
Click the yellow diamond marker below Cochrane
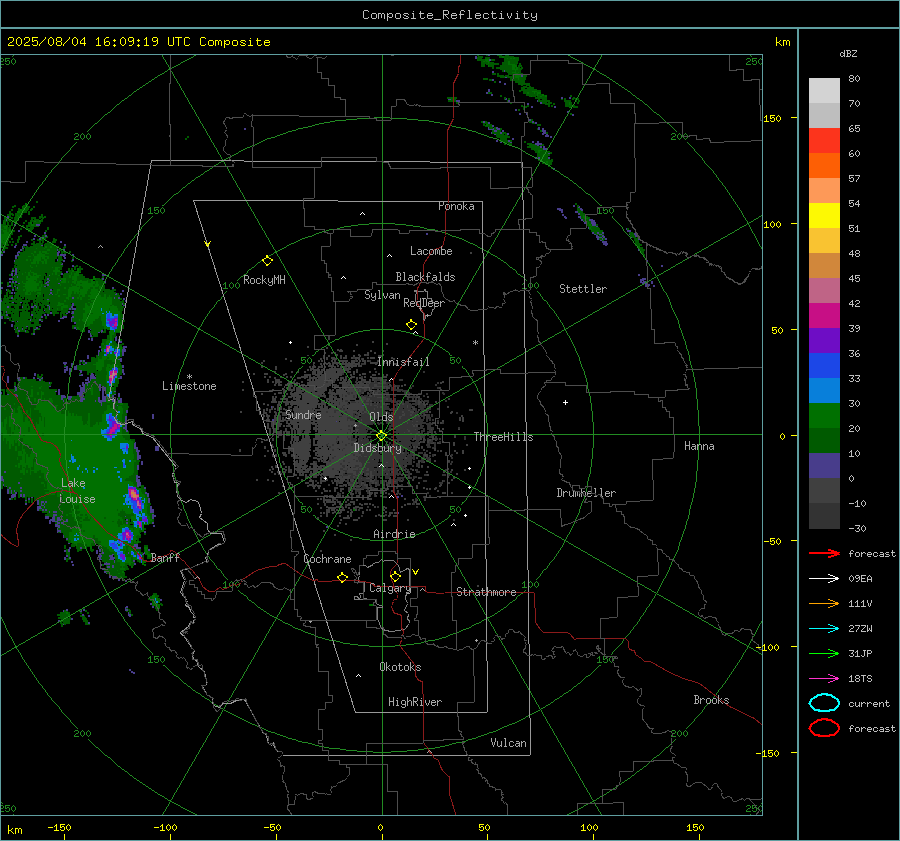point(343,578)
